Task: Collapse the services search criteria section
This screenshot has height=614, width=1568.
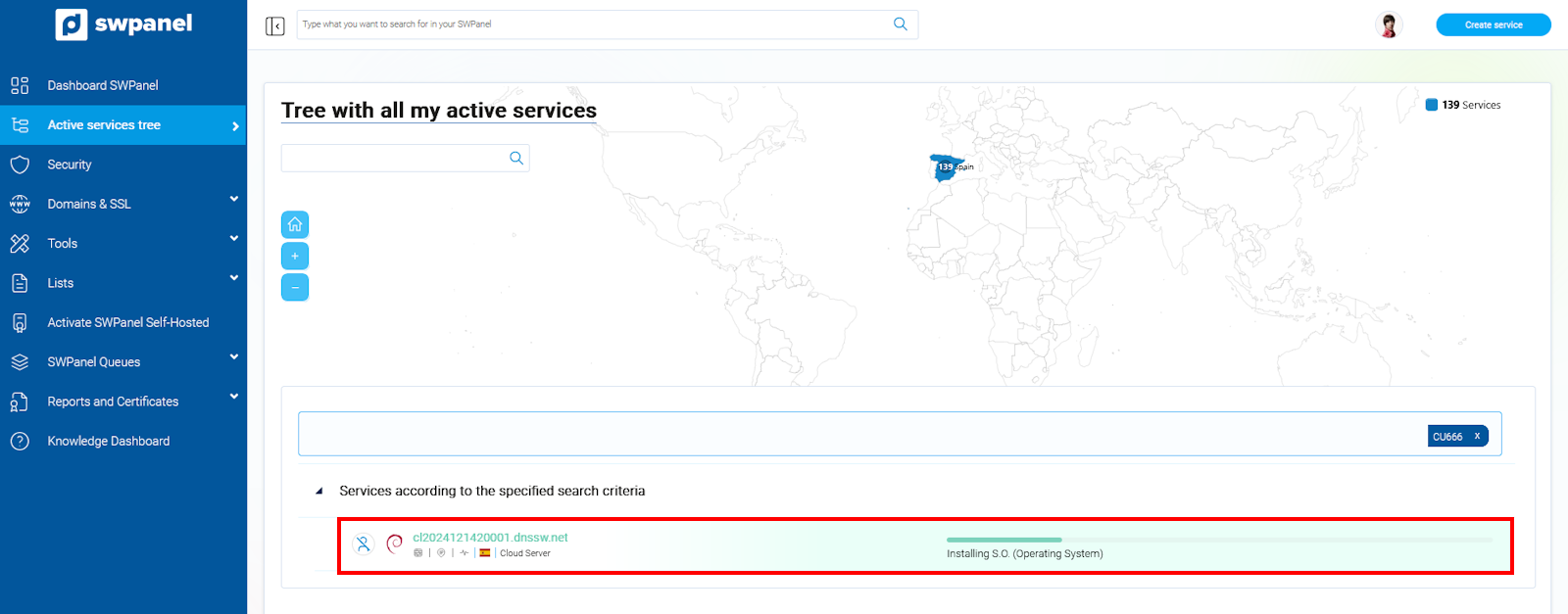Action: 318,492
